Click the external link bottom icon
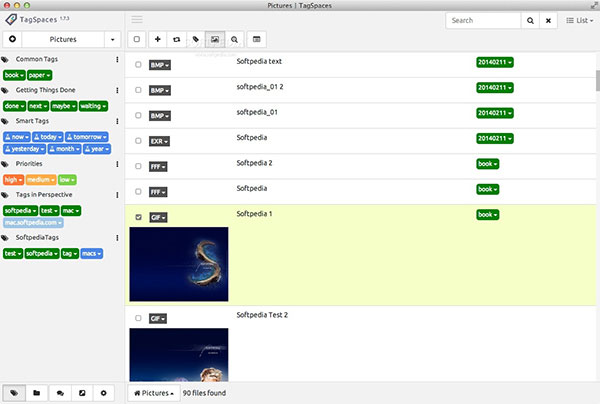This screenshot has width=600, height=404. point(82,393)
